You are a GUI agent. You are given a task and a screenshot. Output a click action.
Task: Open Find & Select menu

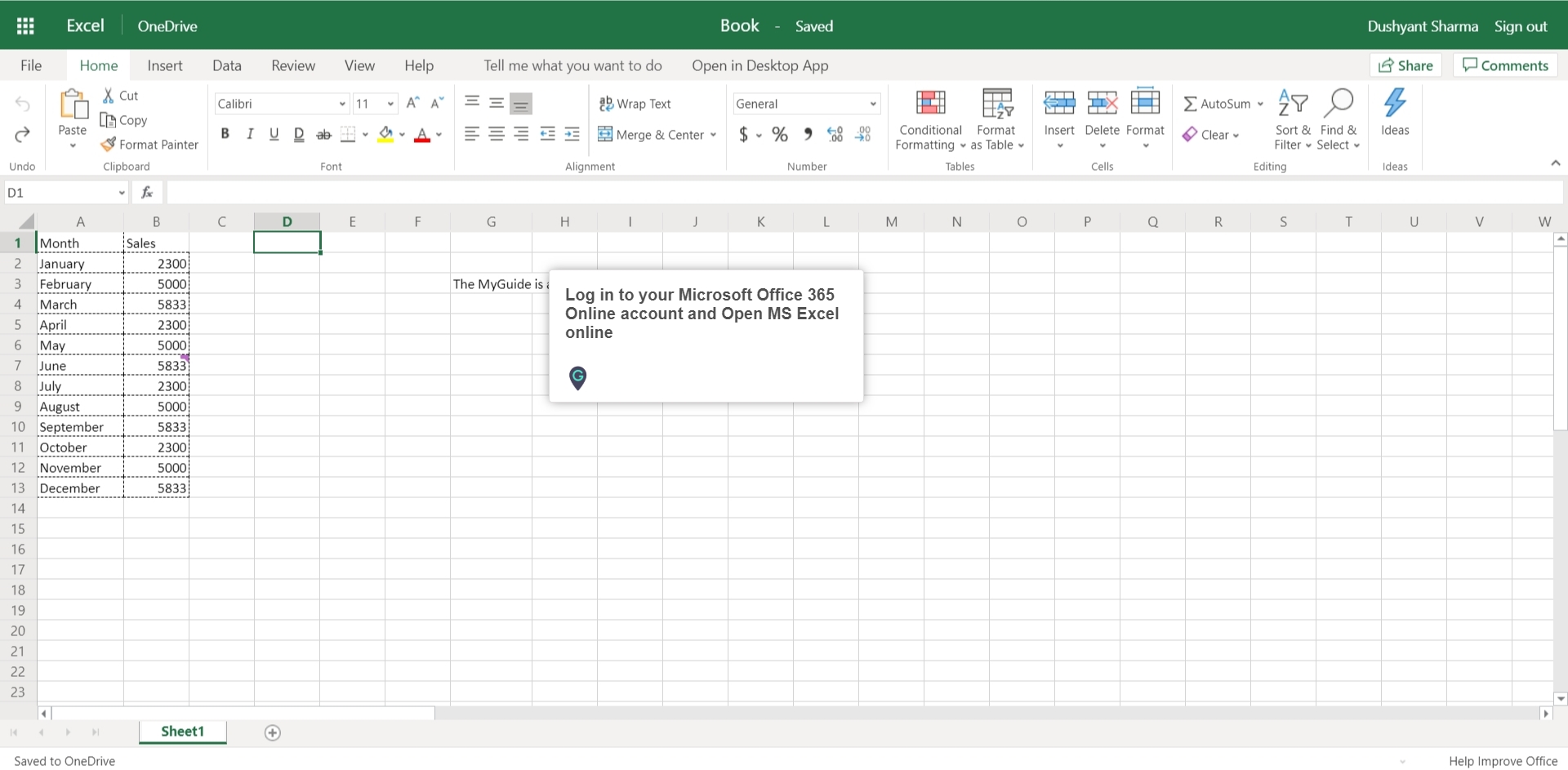tap(1338, 120)
